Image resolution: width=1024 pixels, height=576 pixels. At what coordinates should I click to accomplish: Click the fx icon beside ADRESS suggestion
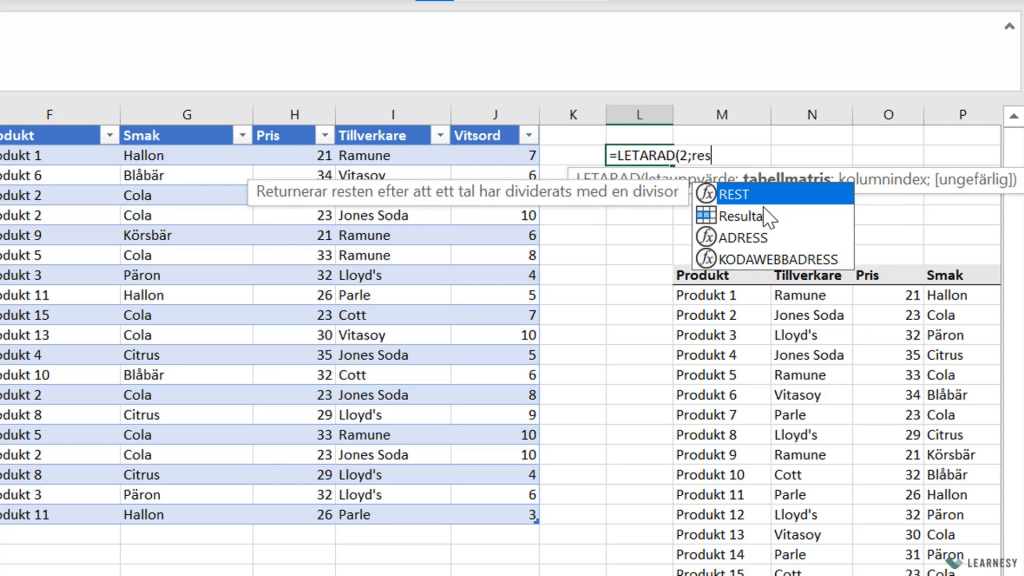click(x=707, y=237)
